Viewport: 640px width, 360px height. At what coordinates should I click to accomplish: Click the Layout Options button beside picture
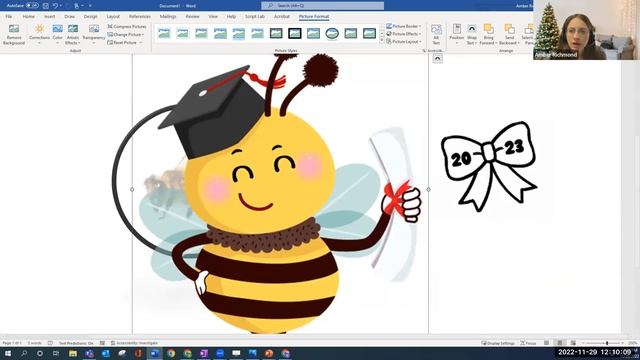point(437,59)
